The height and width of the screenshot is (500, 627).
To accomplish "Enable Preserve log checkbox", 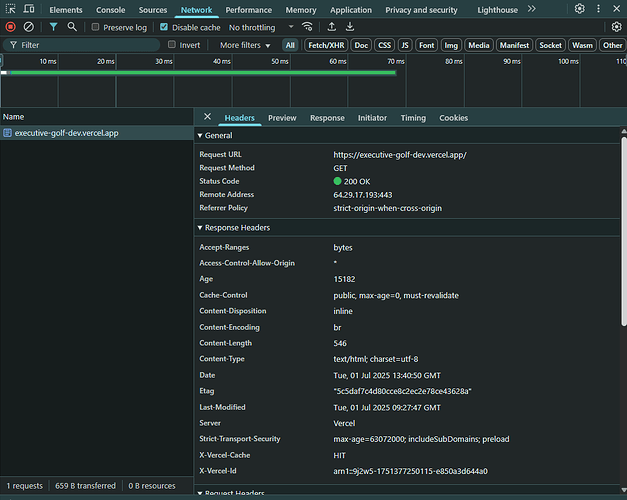I will click(x=95, y=27).
